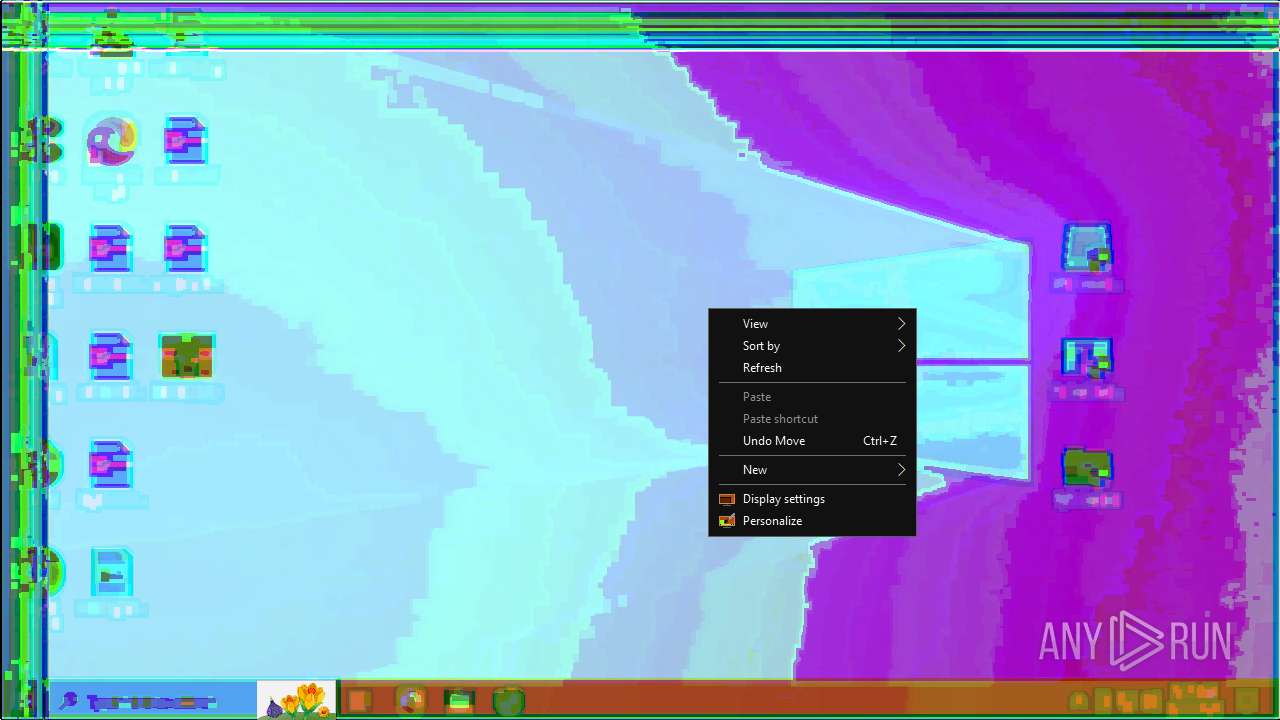
Task: Open Display settings from the menu
Action: [x=811, y=498]
